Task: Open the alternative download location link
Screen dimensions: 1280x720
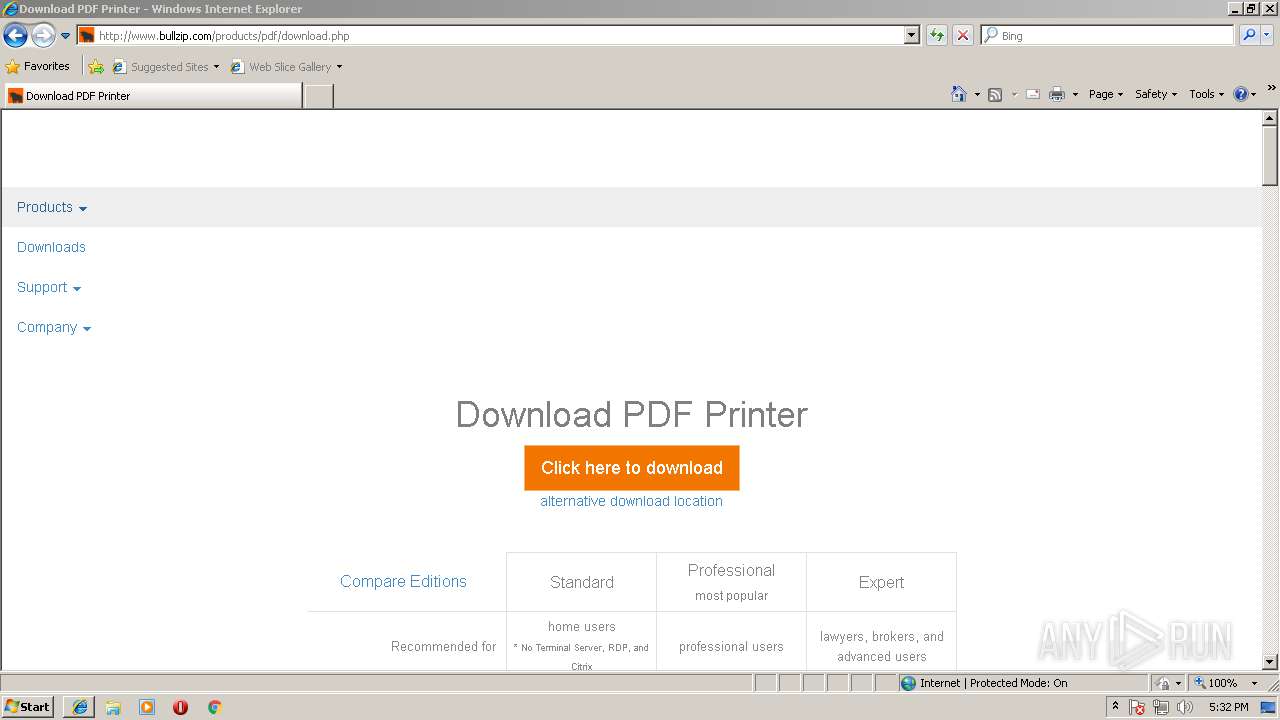Action: point(631,501)
